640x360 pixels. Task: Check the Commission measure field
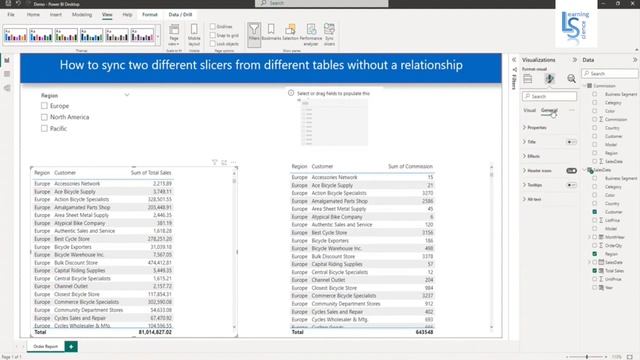(x=594, y=119)
